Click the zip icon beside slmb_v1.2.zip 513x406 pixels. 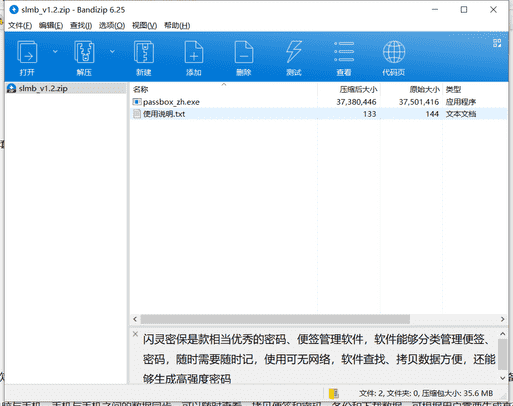coord(12,88)
